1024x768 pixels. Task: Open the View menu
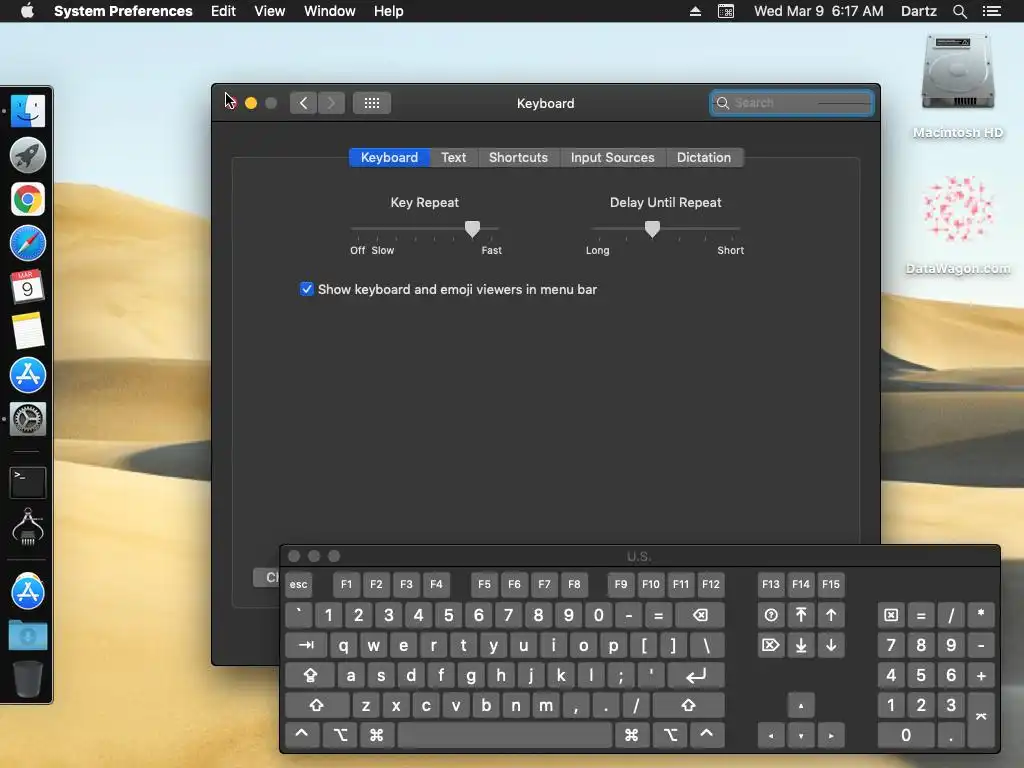pyautogui.click(x=270, y=11)
